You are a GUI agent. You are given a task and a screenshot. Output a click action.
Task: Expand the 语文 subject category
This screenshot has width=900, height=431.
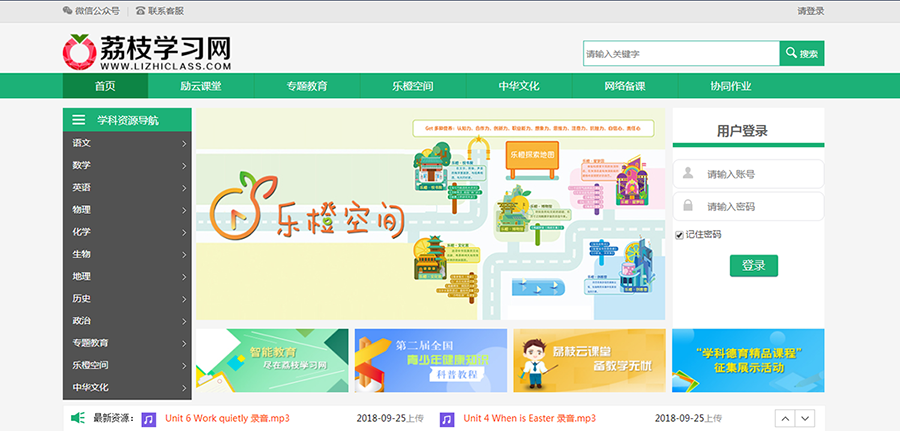[x=126, y=143]
